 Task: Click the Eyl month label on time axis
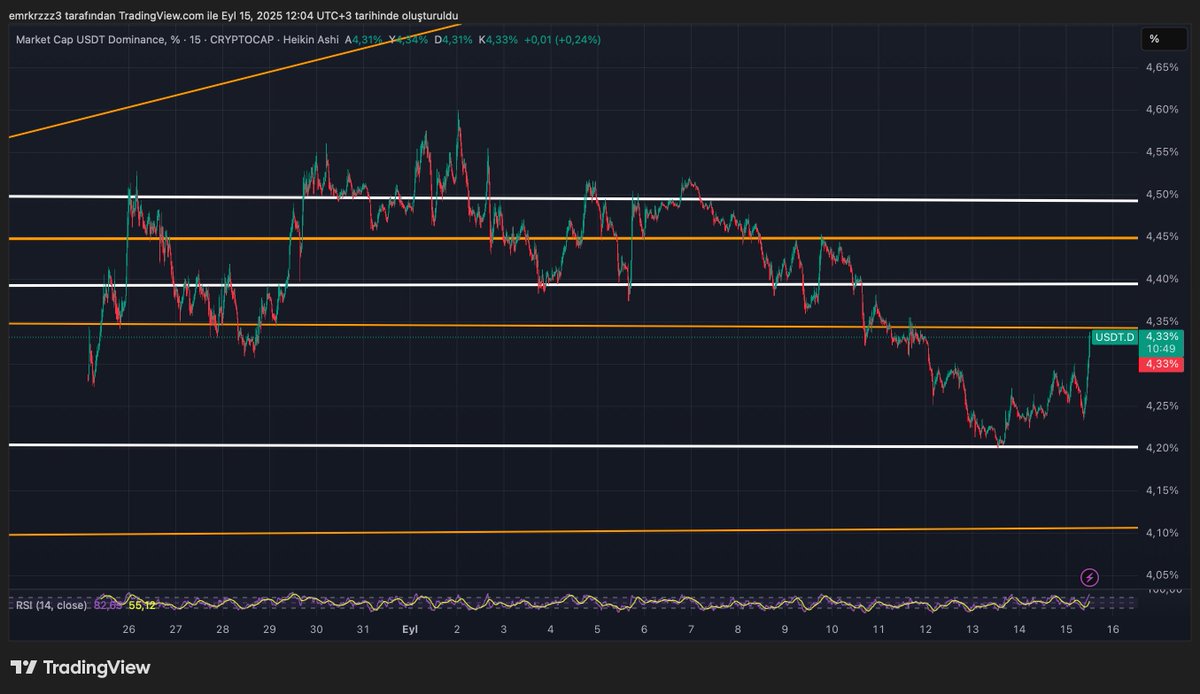[x=410, y=629]
